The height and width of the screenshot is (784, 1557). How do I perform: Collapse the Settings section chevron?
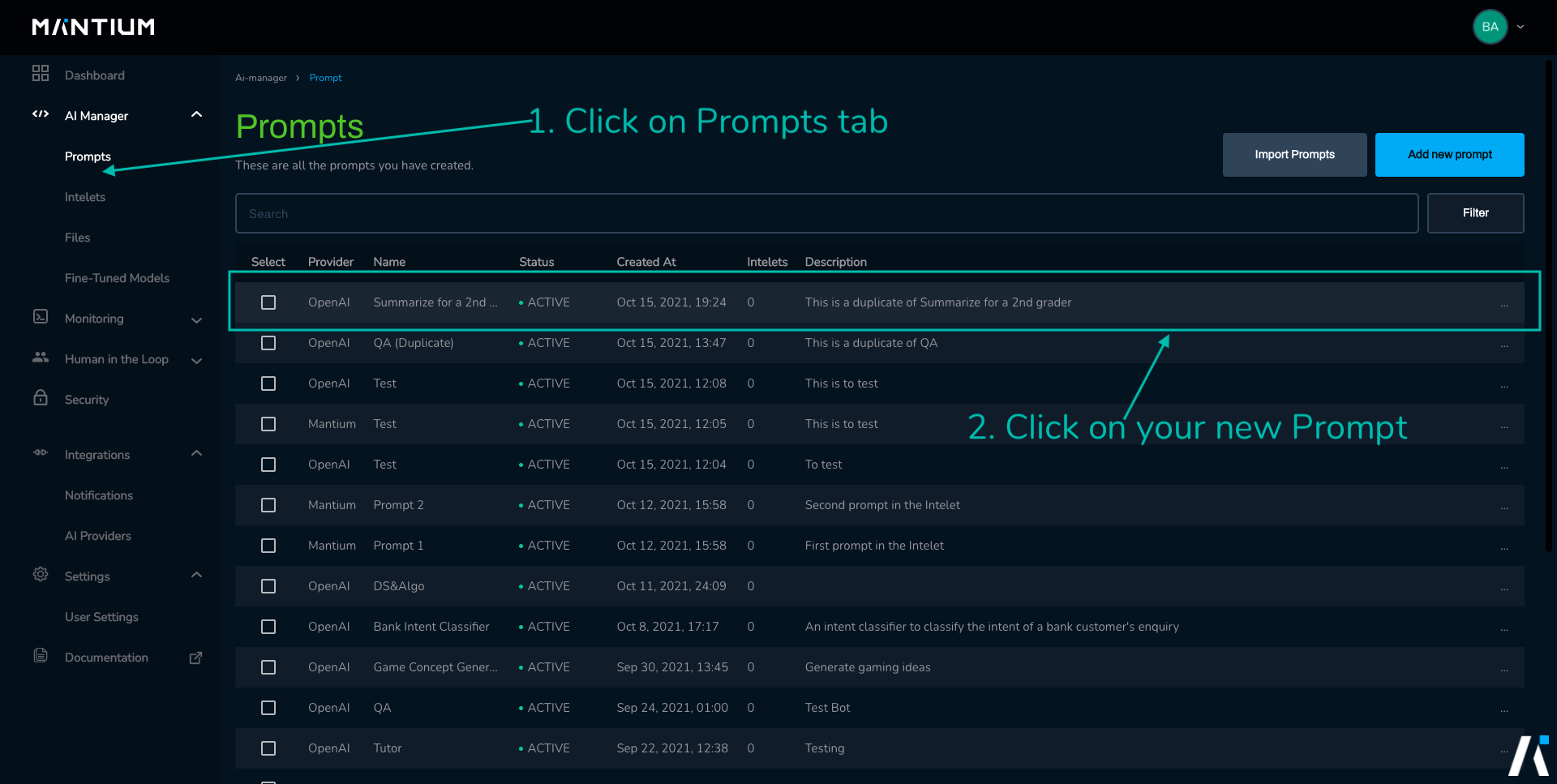coord(196,575)
